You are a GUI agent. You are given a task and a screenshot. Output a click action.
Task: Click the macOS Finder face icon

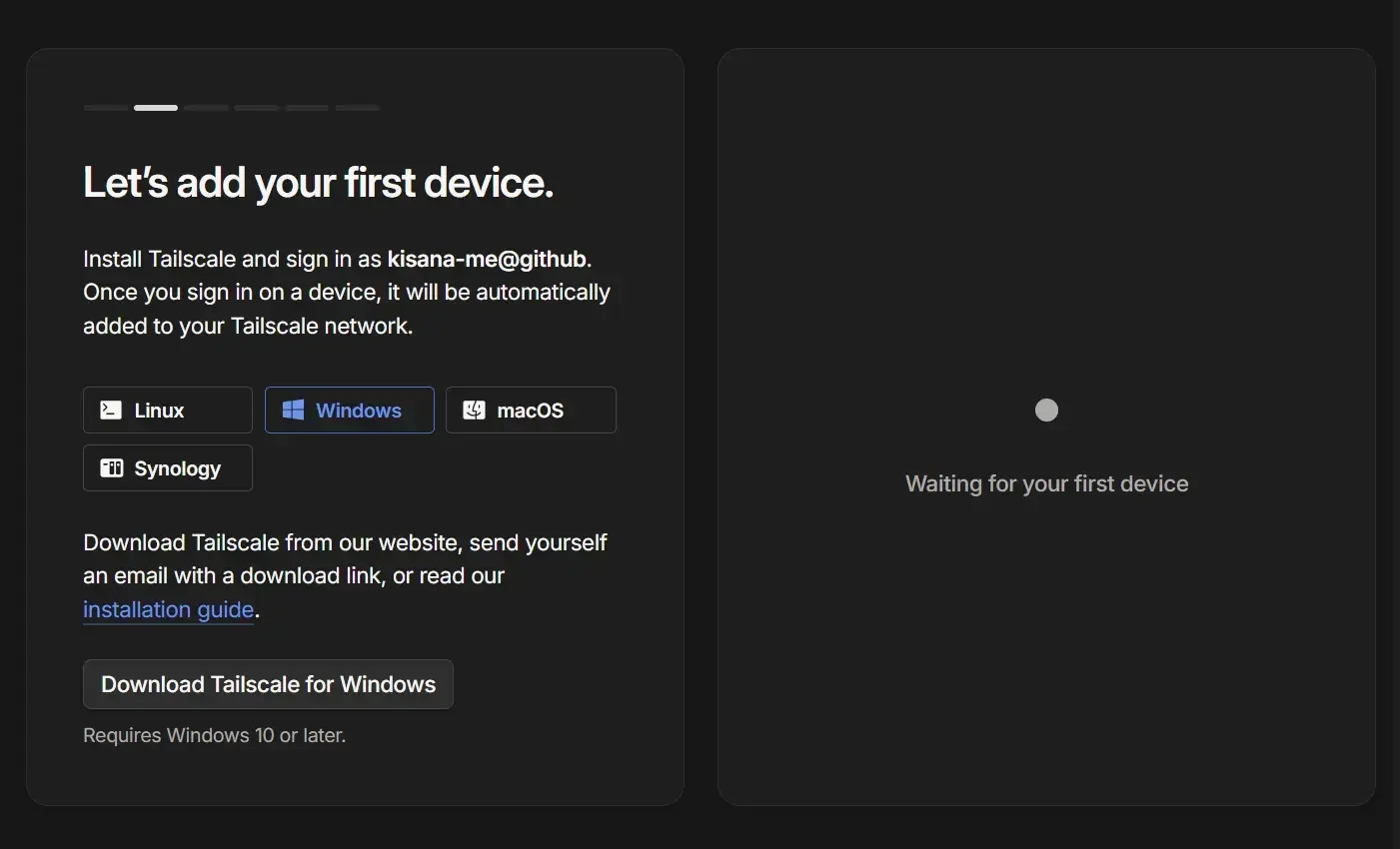click(474, 411)
